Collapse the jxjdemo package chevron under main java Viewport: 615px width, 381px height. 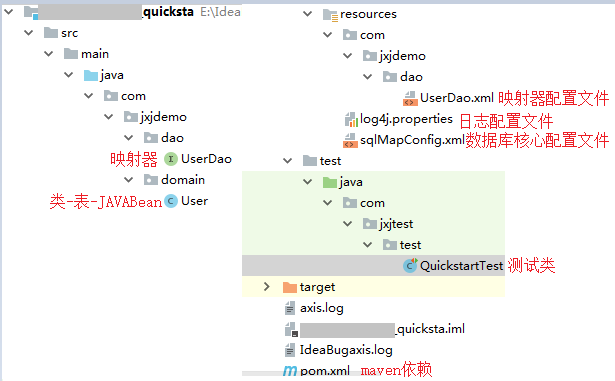[x=109, y=117]
